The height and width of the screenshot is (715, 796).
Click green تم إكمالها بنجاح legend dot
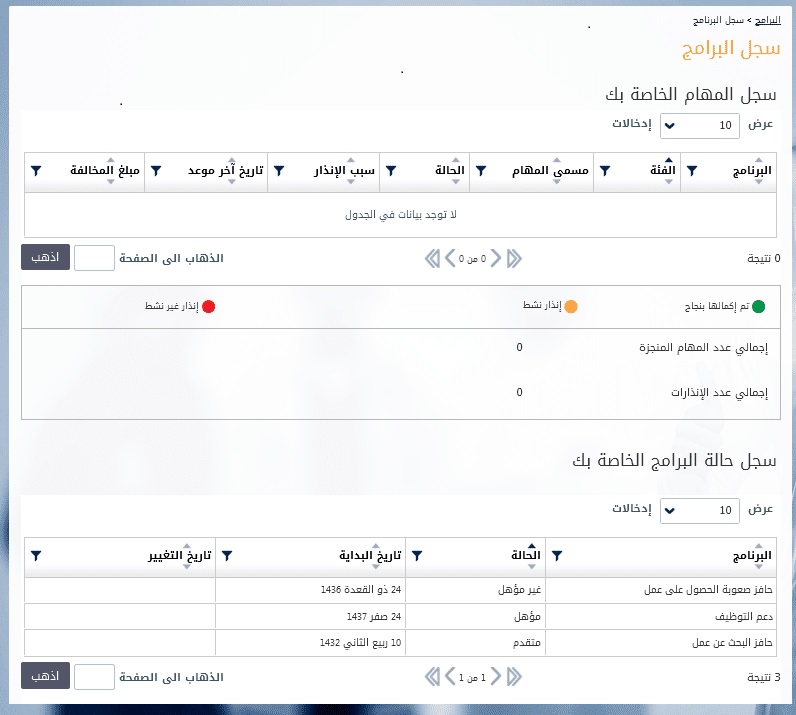pyautogui.click(x=758, y=307)
